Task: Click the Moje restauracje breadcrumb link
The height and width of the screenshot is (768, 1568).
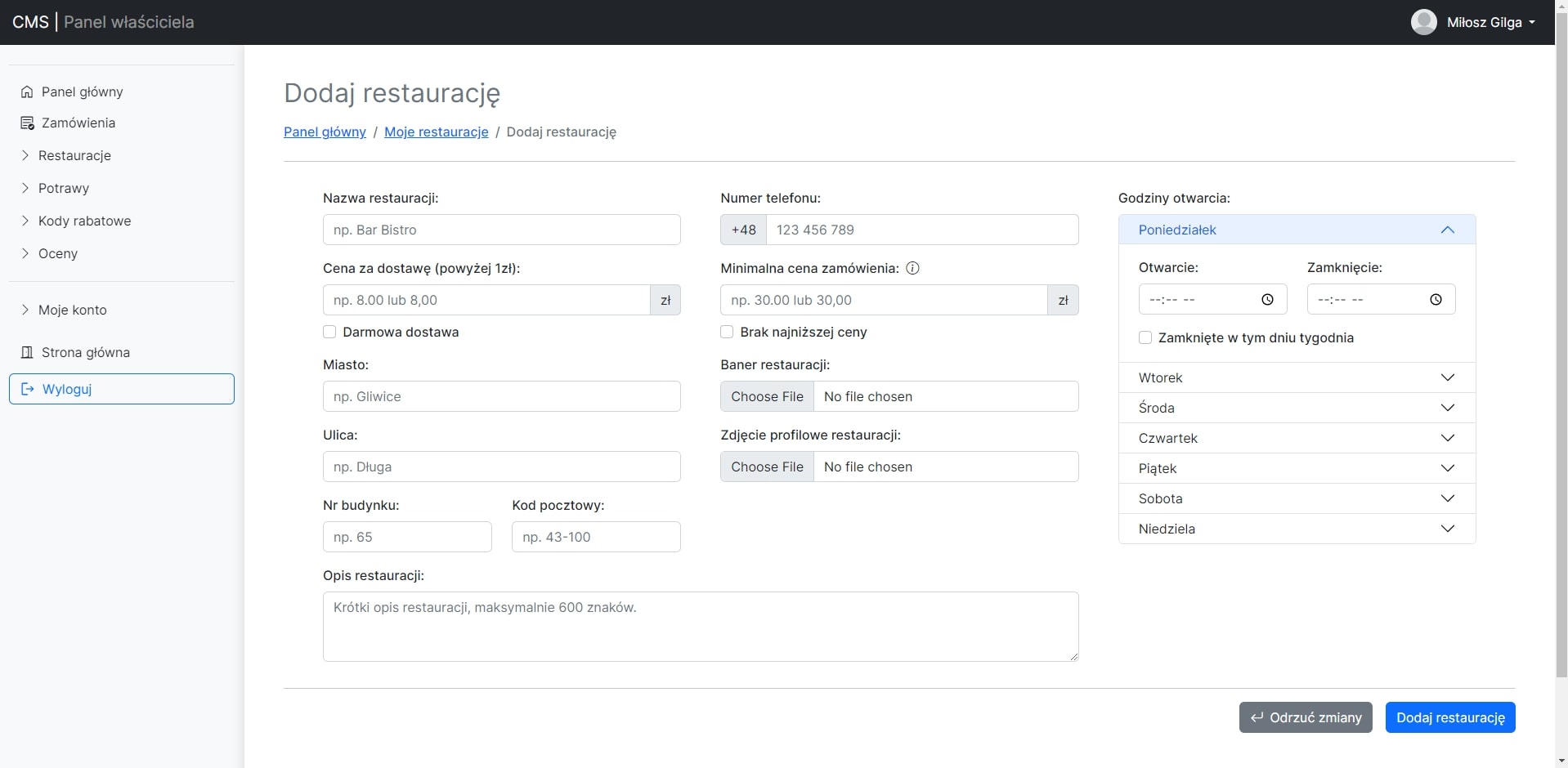Action: (x=437, y=132)
